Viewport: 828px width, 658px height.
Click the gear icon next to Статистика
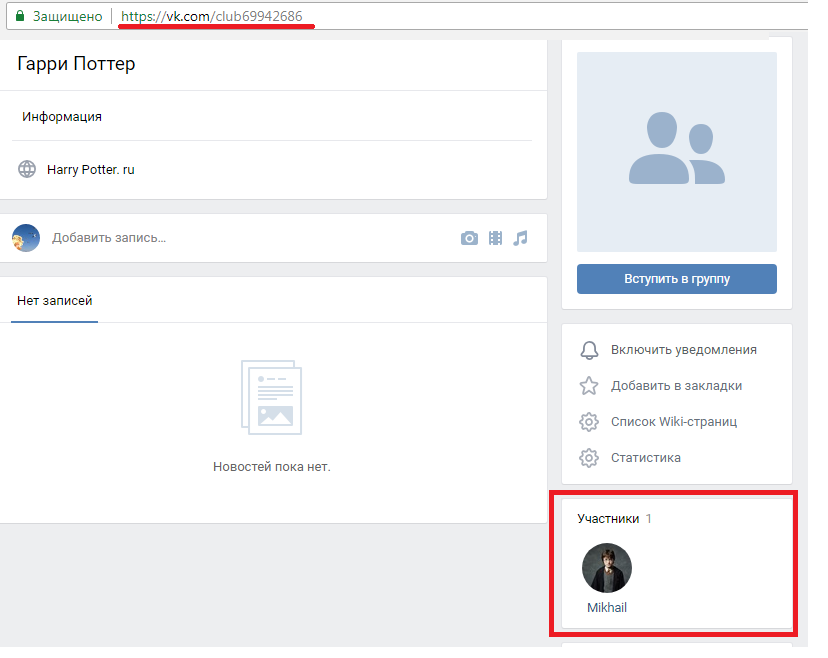(589, 458)
